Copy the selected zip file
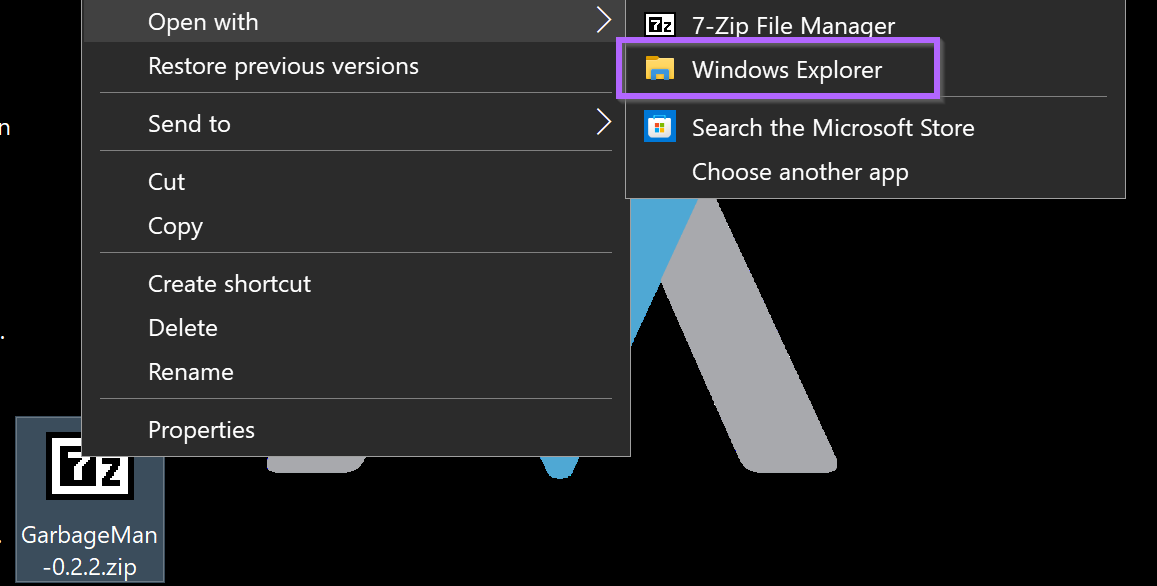Image resolution: width=1157 pixels, height=586 pixels. pos(175,226)
